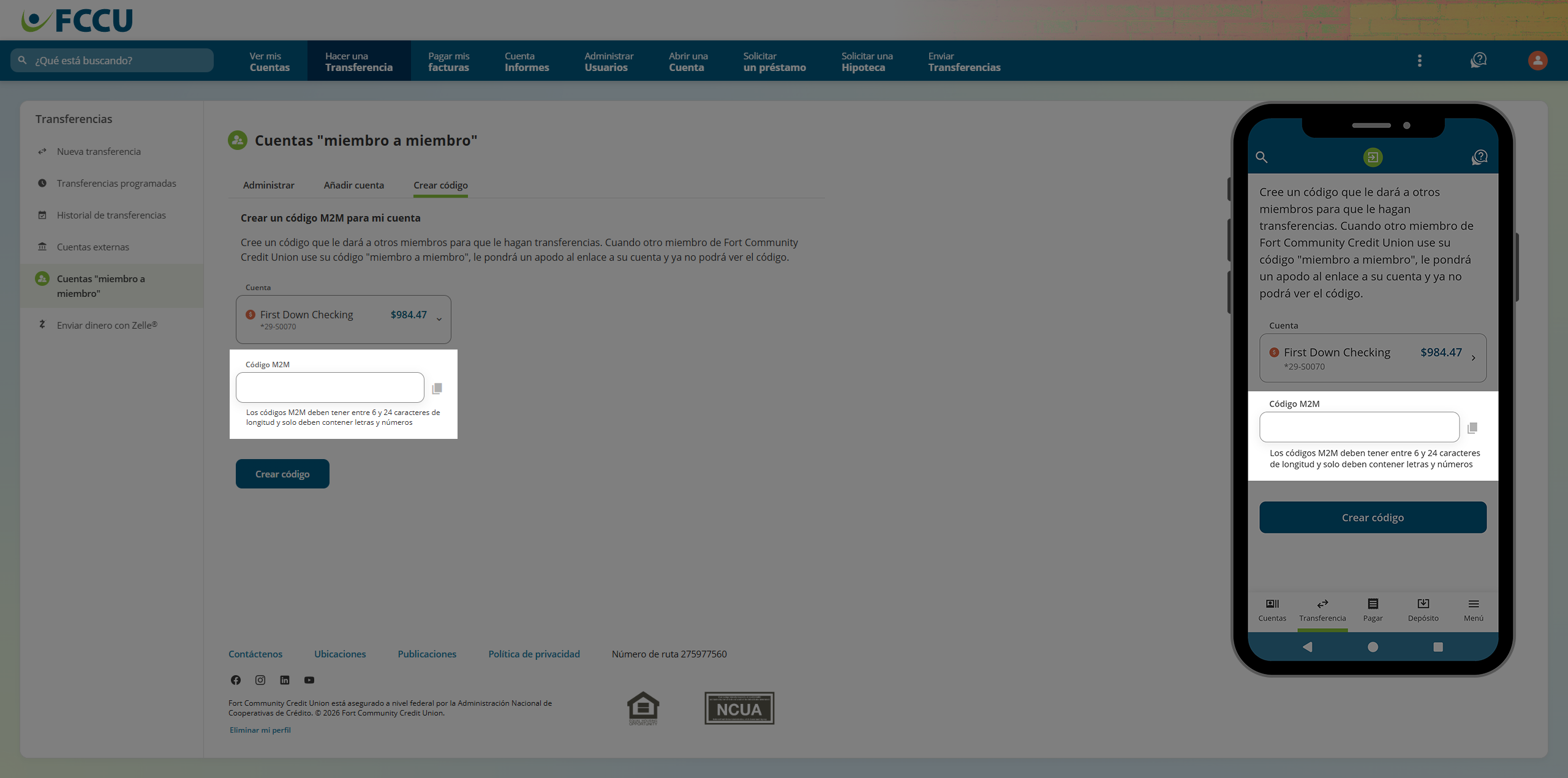Screen dimensions: 1568x778
Task: Click copy icon in phone preview
Action: pyautogui.click(x=1472, y=427)
